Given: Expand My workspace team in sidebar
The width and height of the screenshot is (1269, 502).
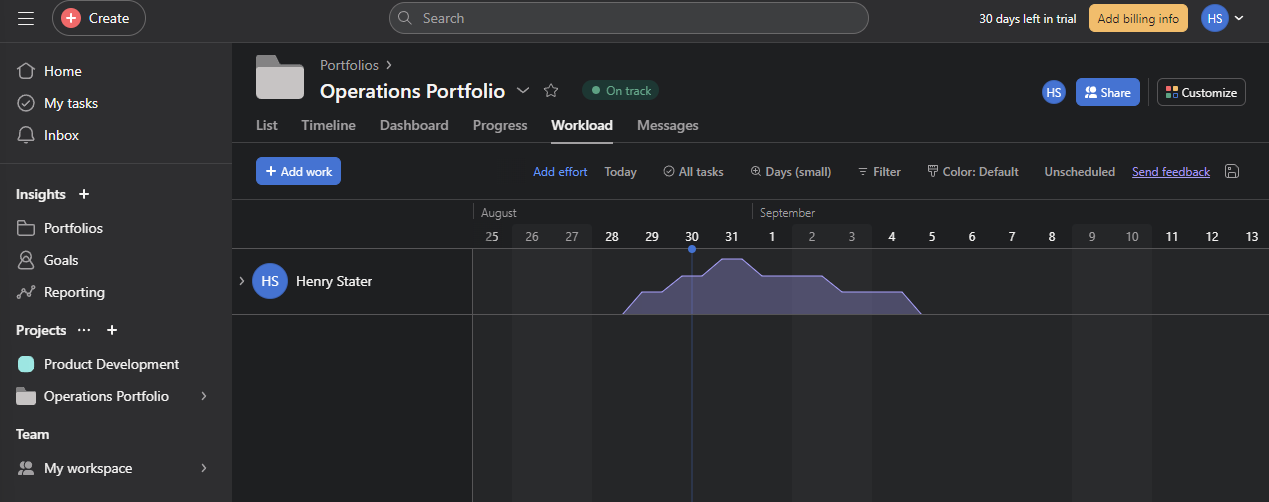Looking at the screenshot, I should coord(204,468).
